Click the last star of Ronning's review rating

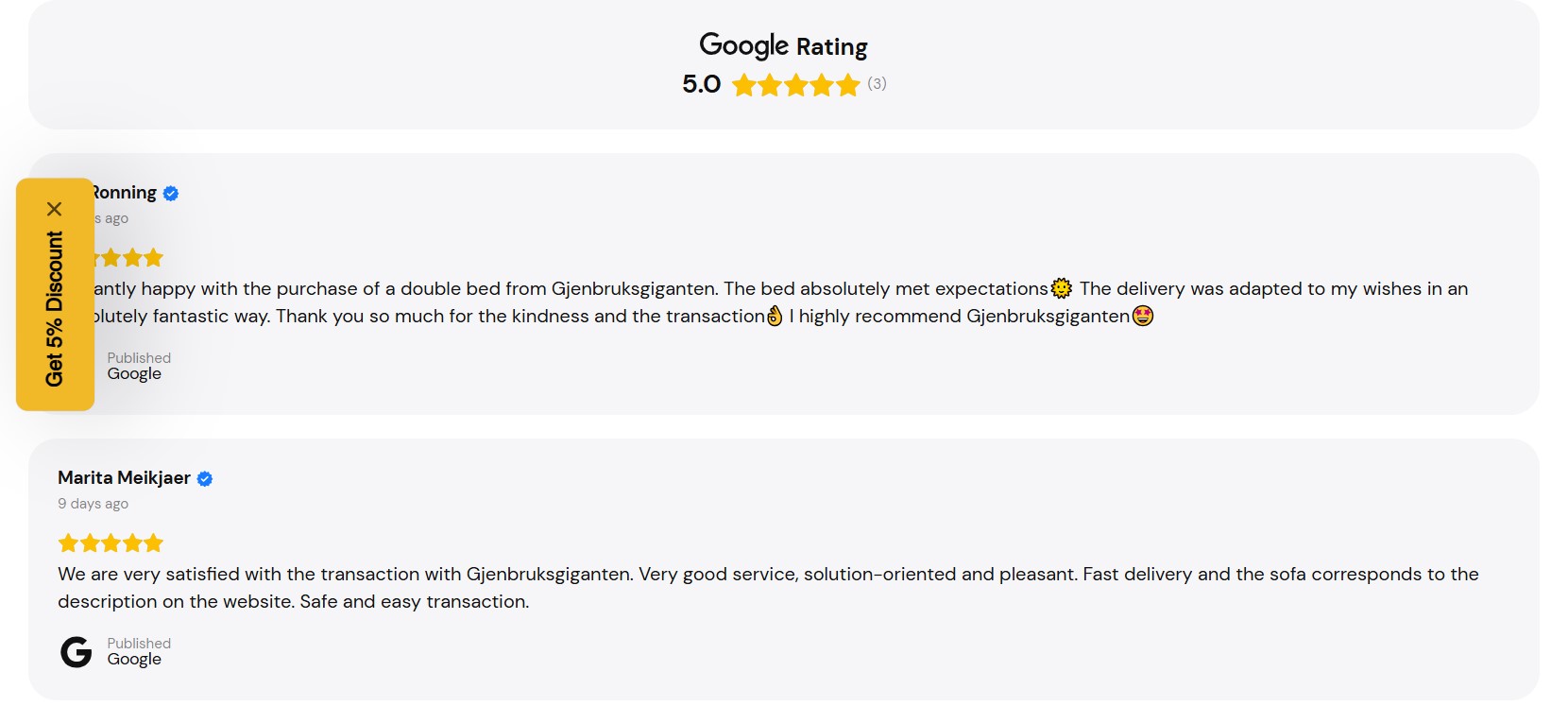coord(154,257)
